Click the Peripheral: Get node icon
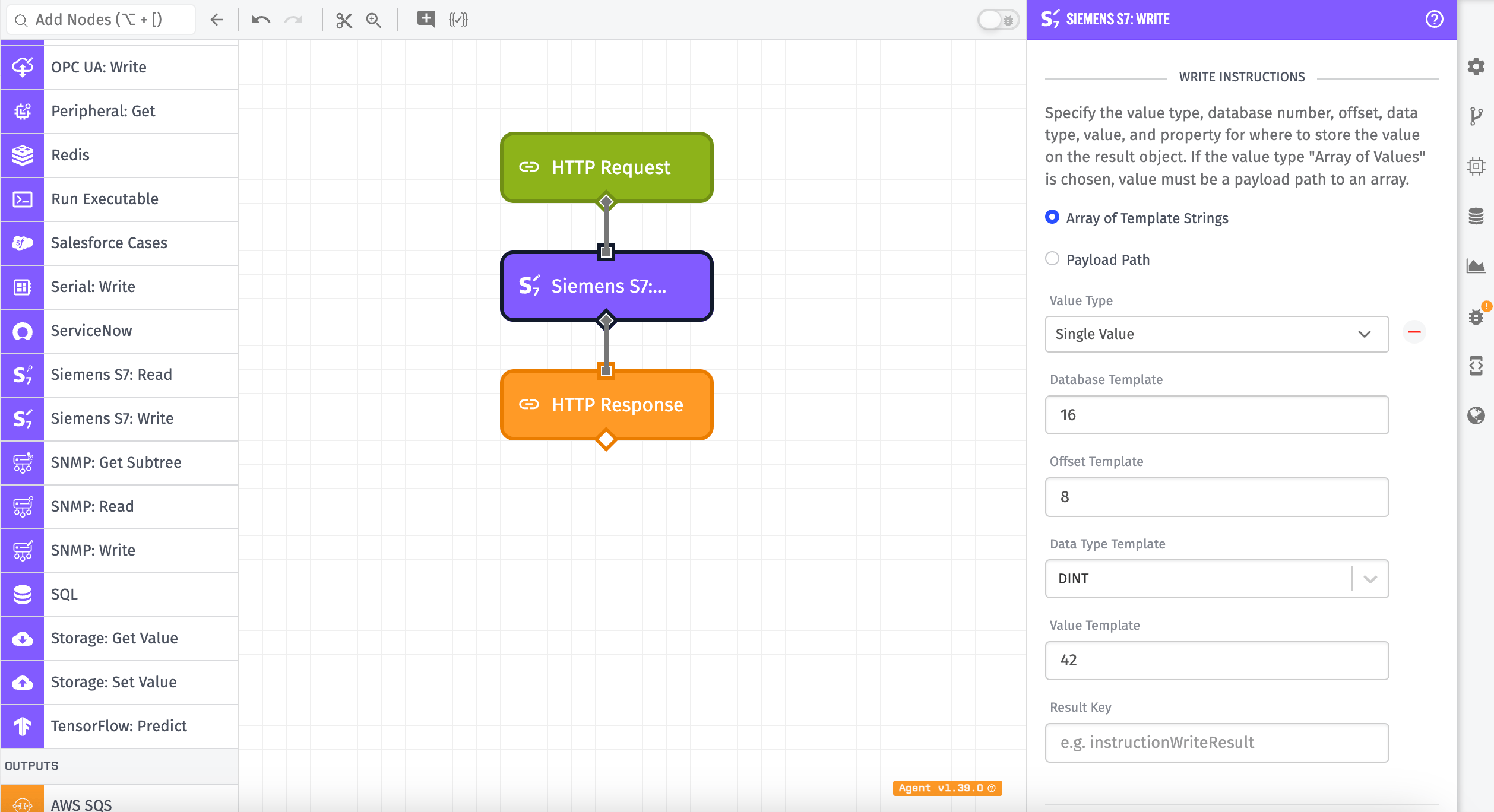 tap(23, 111)
